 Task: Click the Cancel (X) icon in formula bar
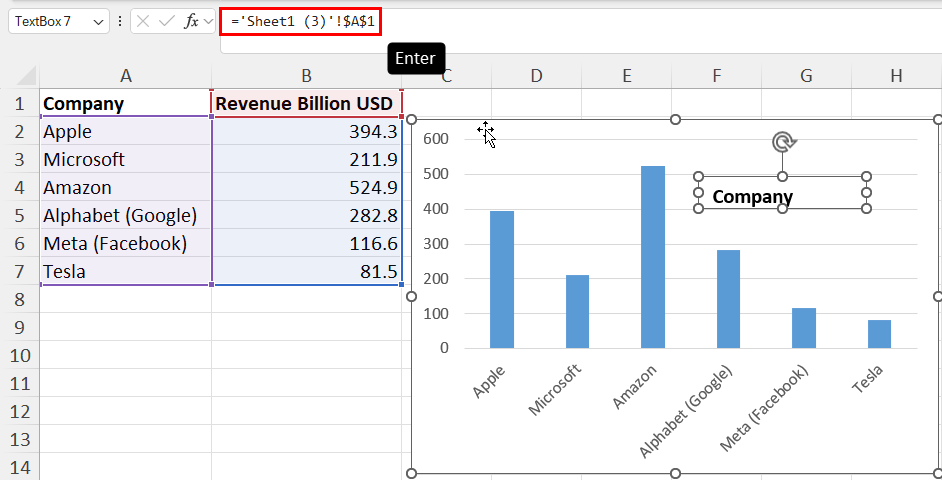click(143, 22)
